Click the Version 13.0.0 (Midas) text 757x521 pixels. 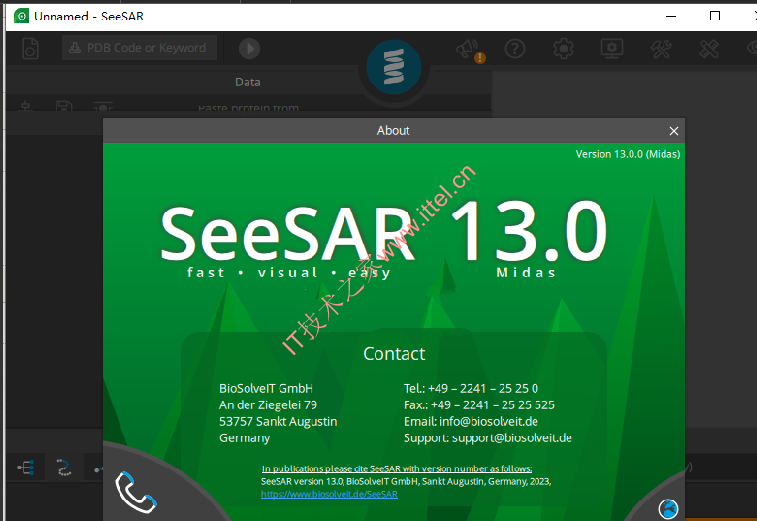tap(628, 154)
